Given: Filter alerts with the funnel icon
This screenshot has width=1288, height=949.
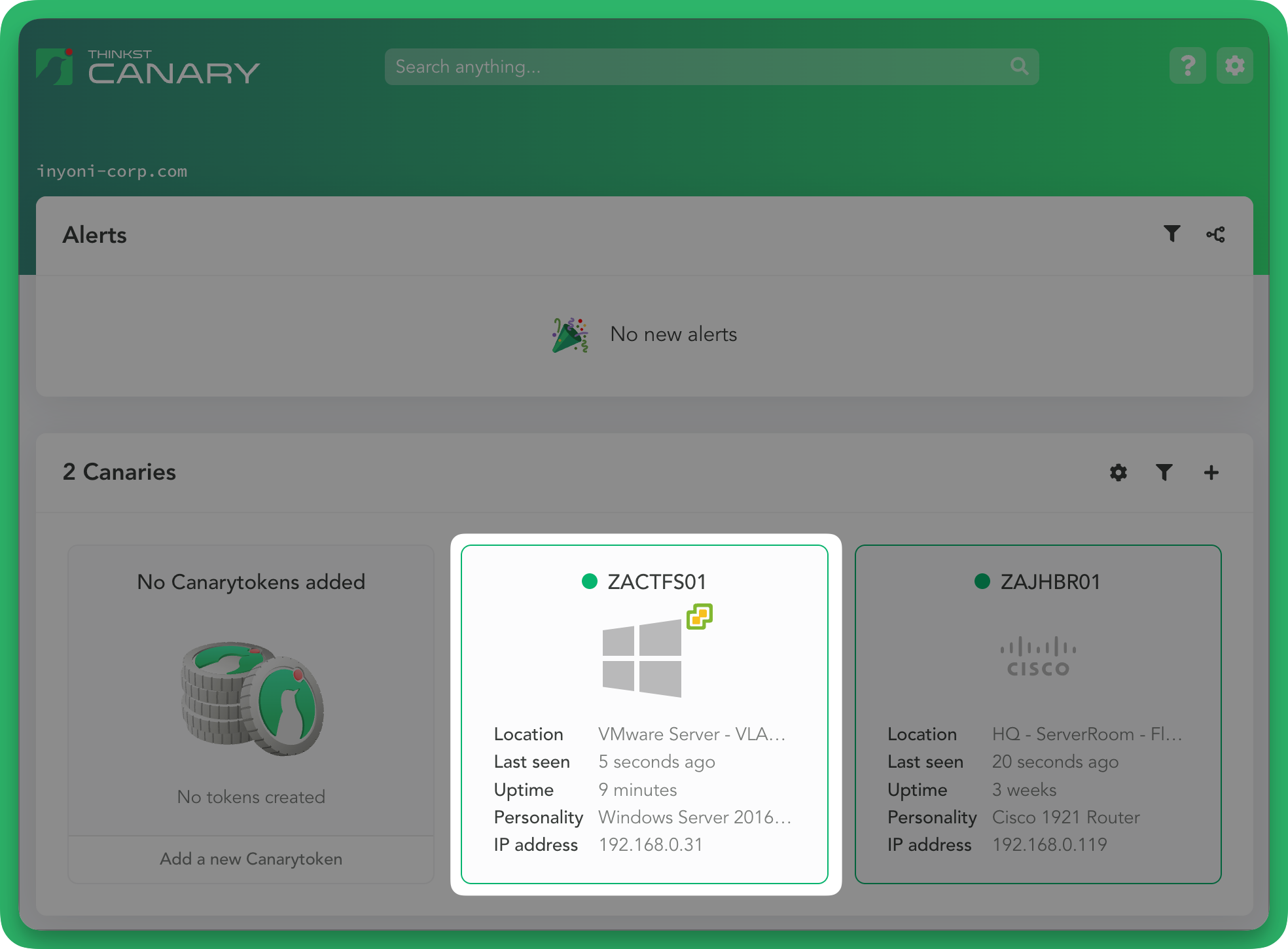Looking at the screenshot, I should coord(1172,234).
